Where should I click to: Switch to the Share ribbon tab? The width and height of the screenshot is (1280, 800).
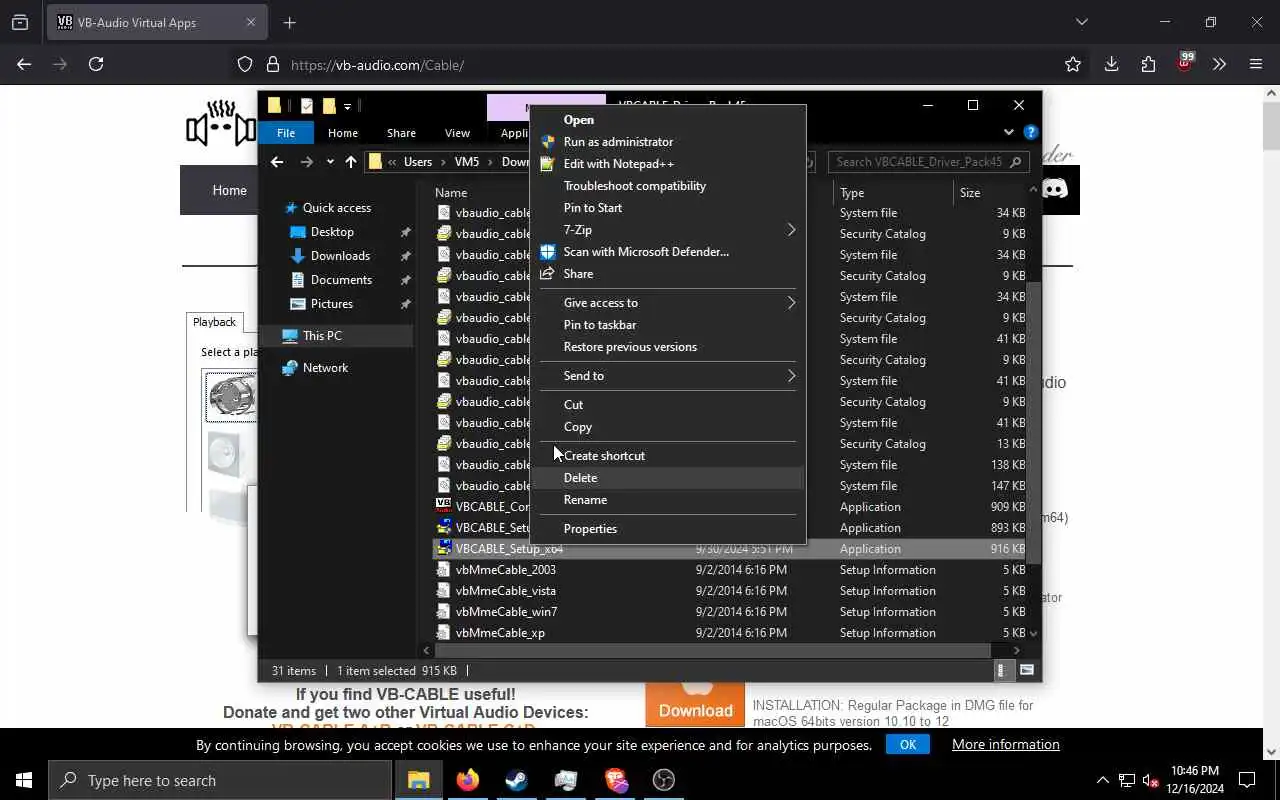point(401,133)
